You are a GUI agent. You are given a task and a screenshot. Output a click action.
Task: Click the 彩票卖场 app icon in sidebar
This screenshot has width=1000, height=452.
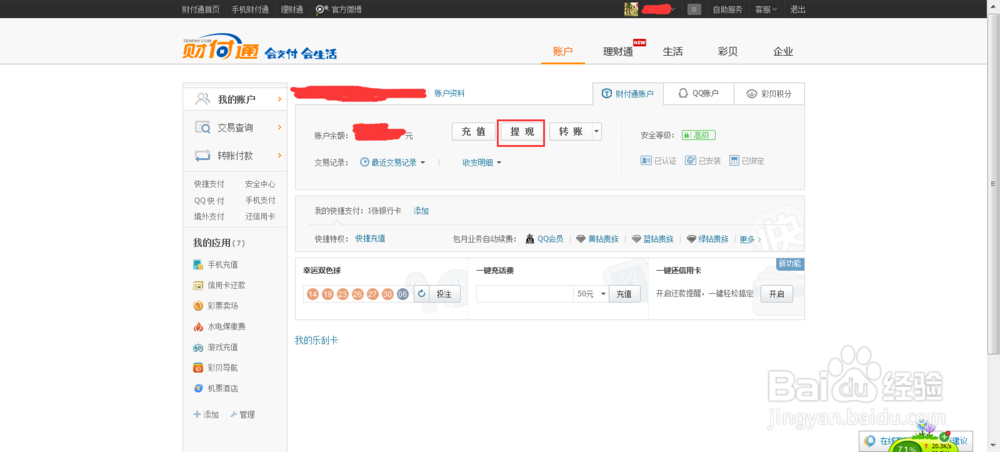[x=198, y=306]
